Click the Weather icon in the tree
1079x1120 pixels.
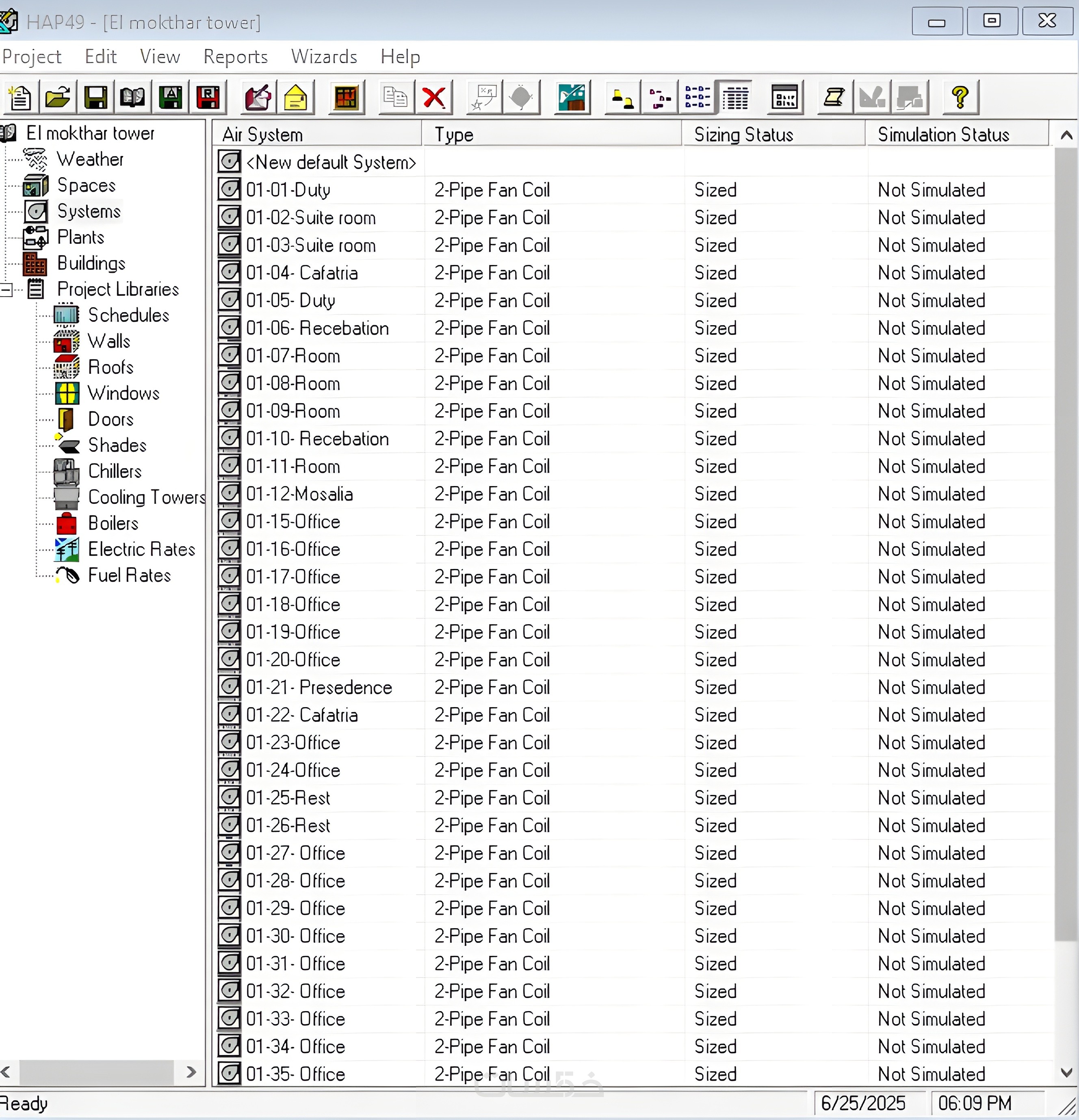point(36,159)
